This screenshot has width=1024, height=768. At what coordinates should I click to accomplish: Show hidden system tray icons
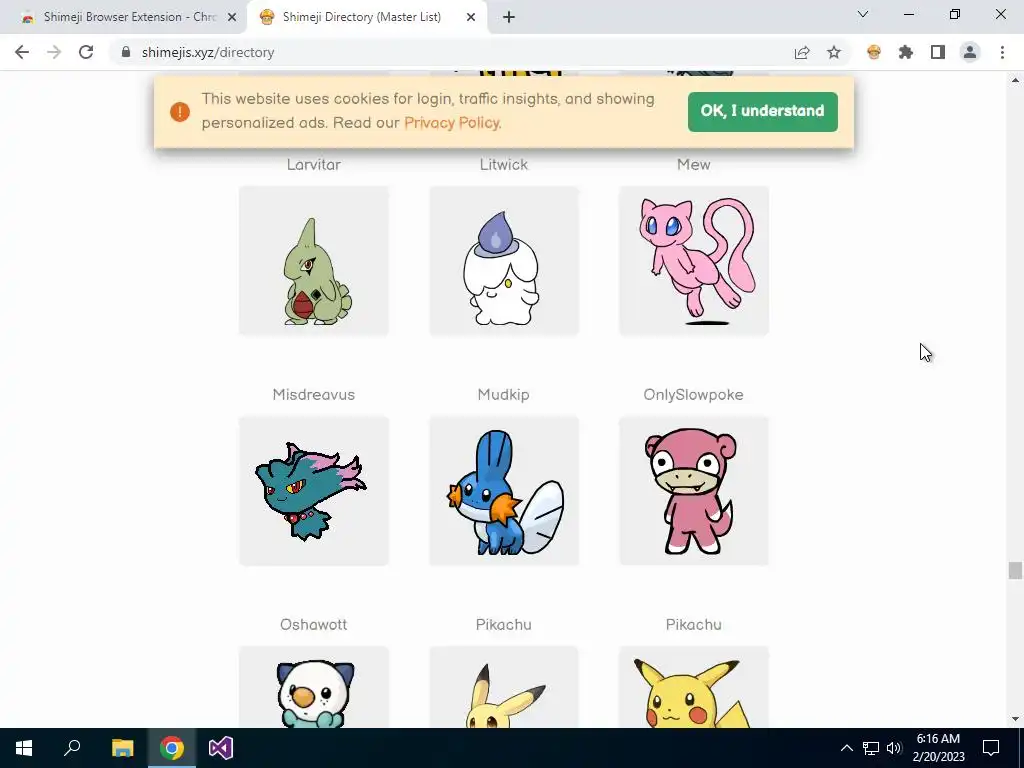[846, 748]
